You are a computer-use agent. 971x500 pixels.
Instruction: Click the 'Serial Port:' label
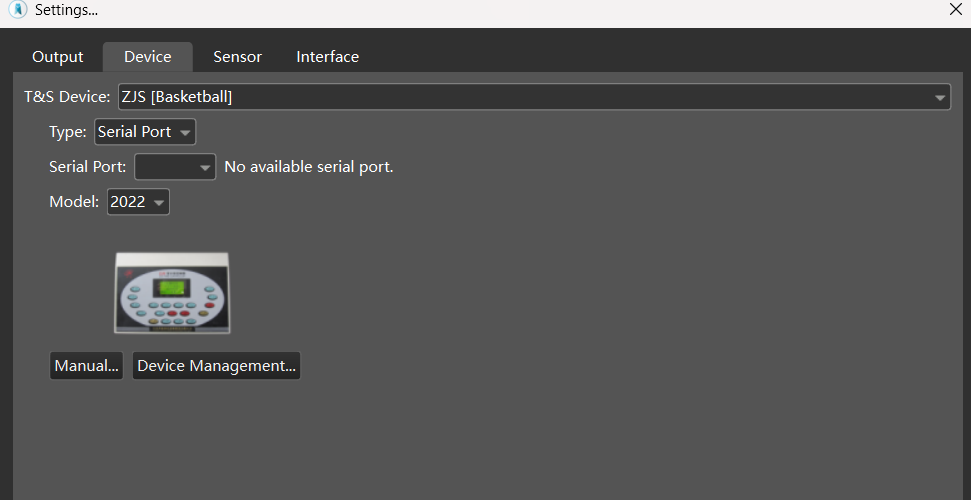click(x=88, y=167)
